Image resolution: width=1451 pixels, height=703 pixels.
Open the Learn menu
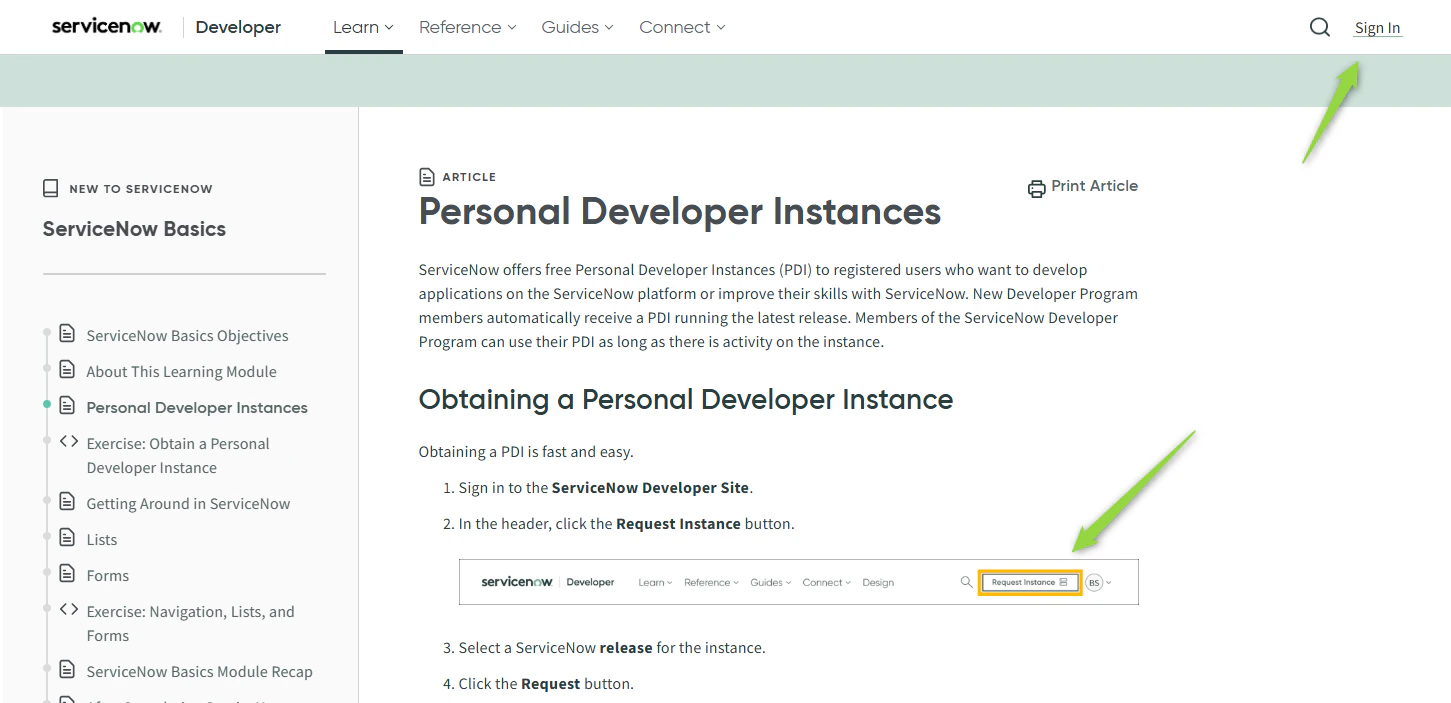363,27
